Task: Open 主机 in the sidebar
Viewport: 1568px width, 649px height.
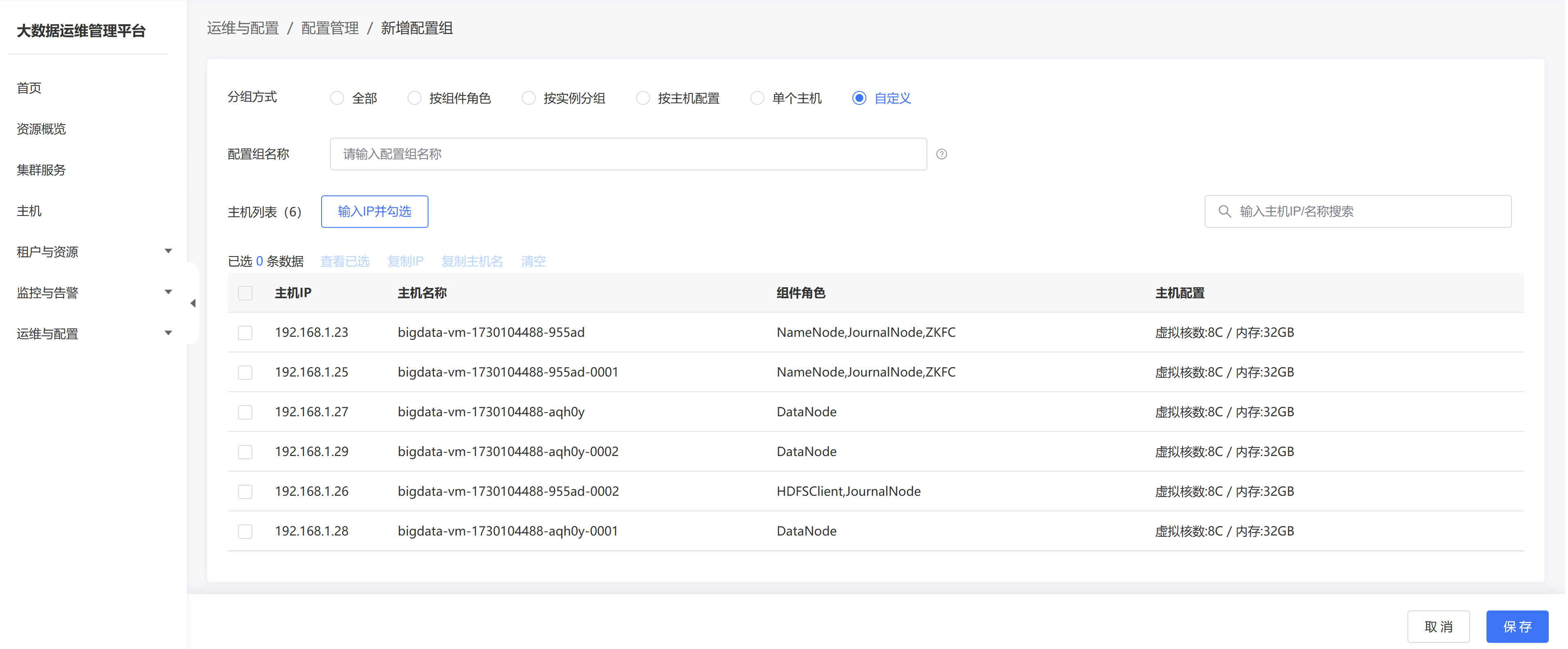Action: pos(29,211)
